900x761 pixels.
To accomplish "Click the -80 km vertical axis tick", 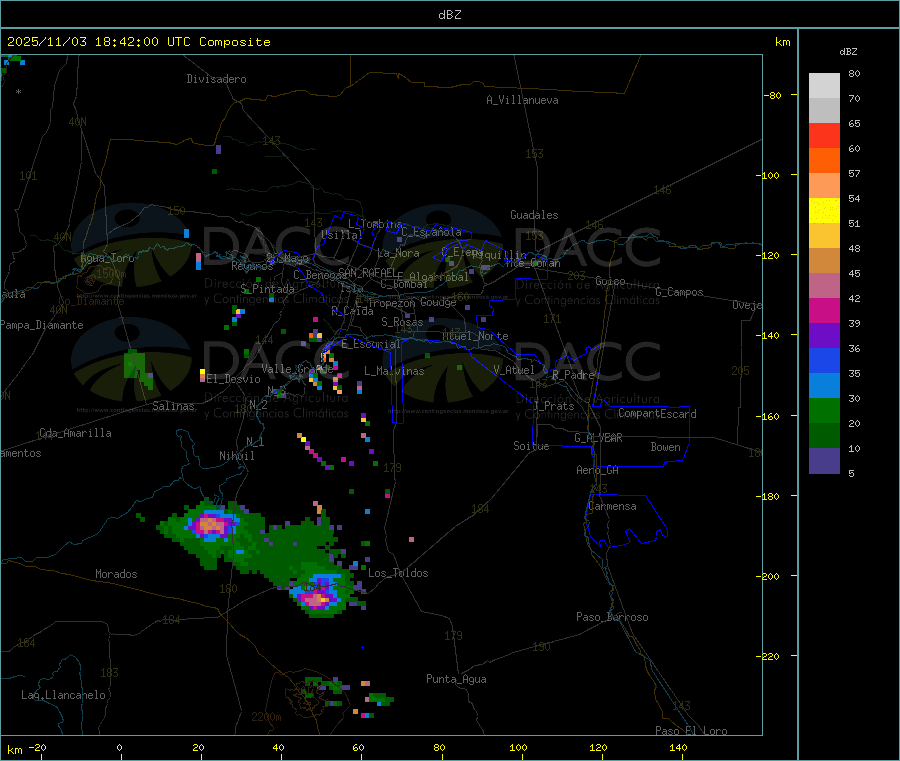I will tap(772, 95).
